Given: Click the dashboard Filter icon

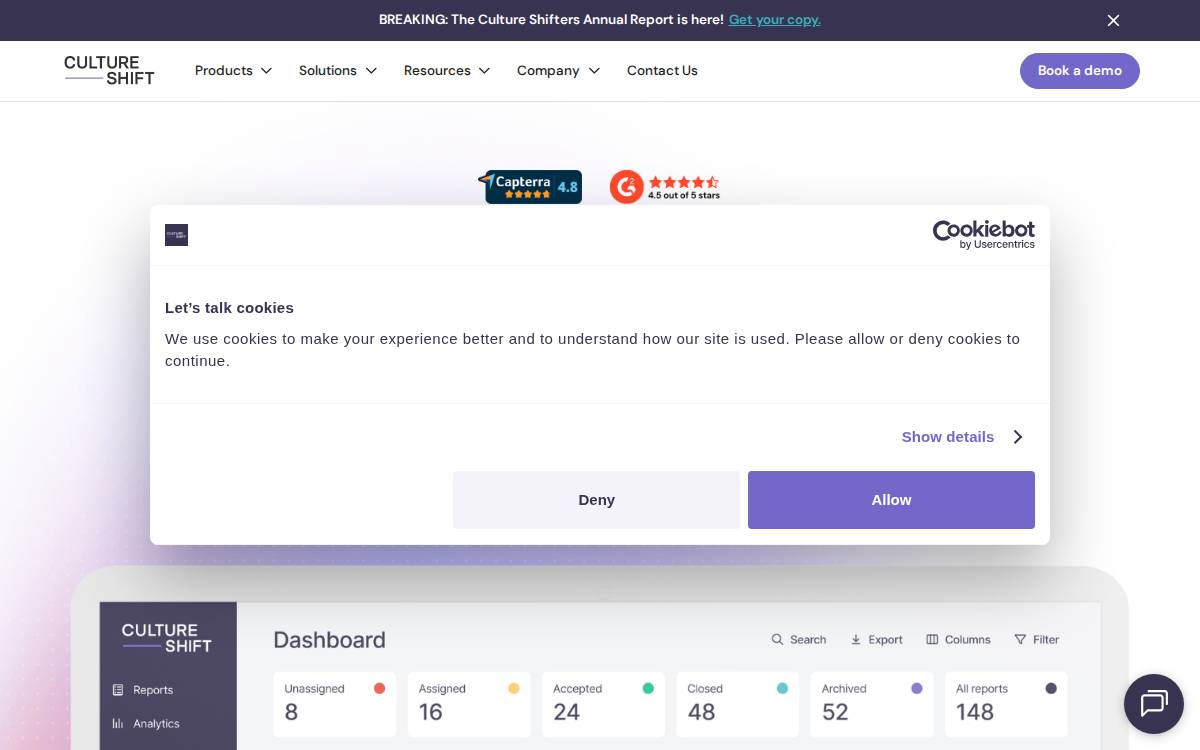Looking at the screenshot, I should tap(1020, 640).
